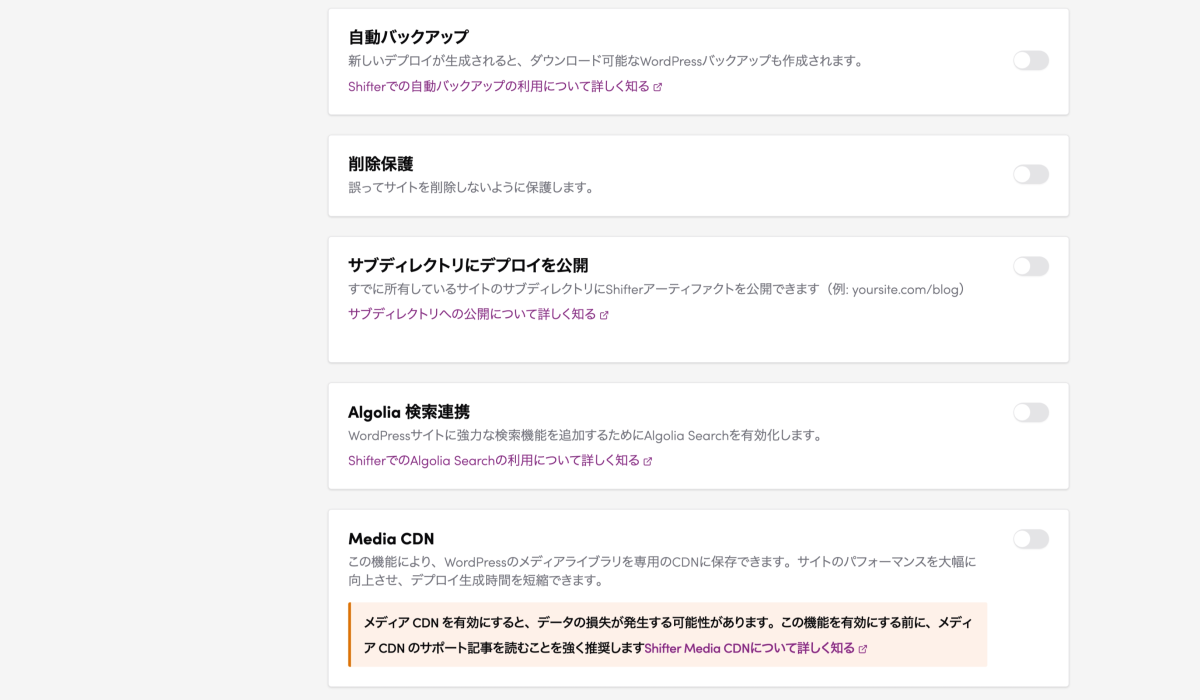Click external-link icon after the 自動バックアップ link
This screenshot has height=700, width=1200.
[x=658, y=87]
